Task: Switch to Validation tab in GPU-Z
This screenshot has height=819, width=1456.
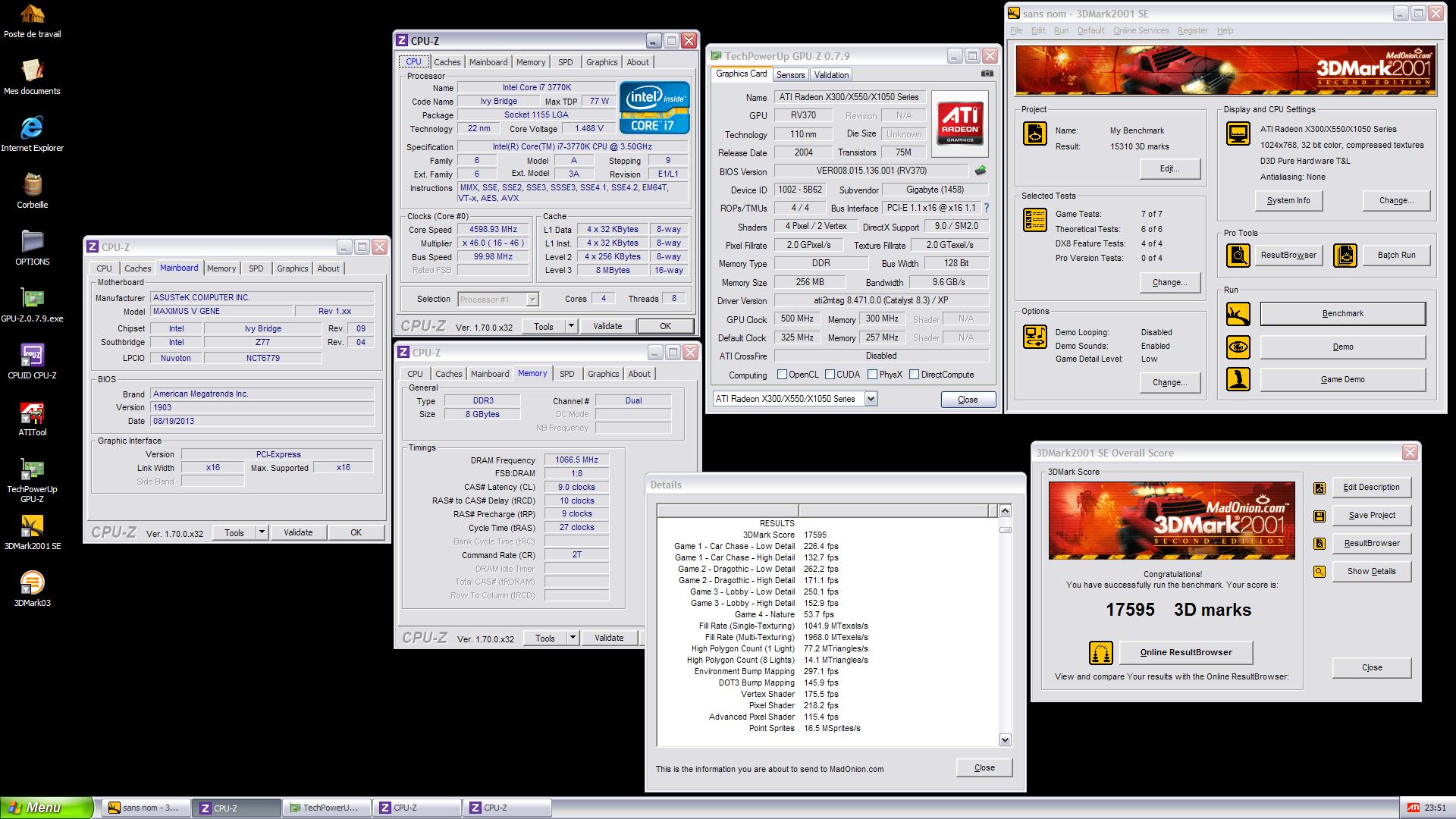Action: pos(831,75)
